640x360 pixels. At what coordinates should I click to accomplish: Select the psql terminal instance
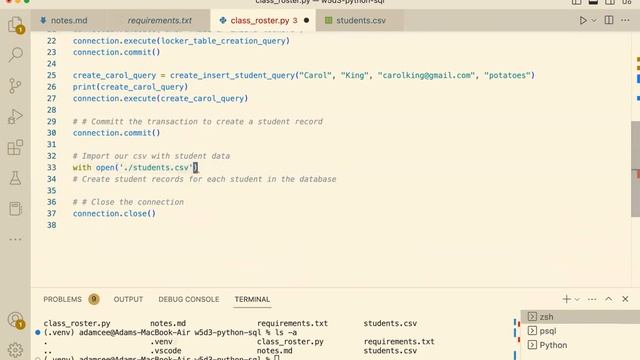pos(580,331)
